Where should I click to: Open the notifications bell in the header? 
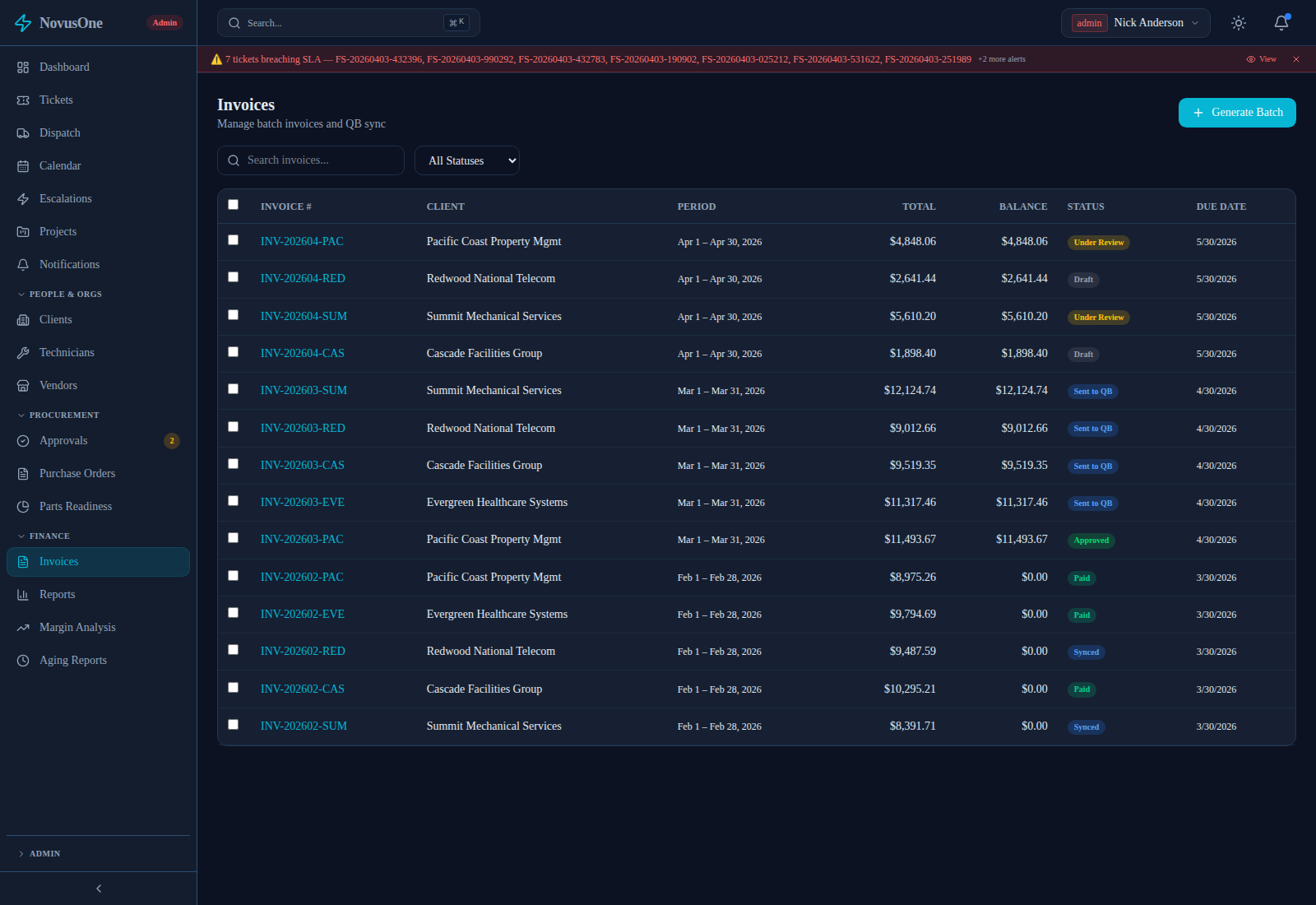(1281, 23)
